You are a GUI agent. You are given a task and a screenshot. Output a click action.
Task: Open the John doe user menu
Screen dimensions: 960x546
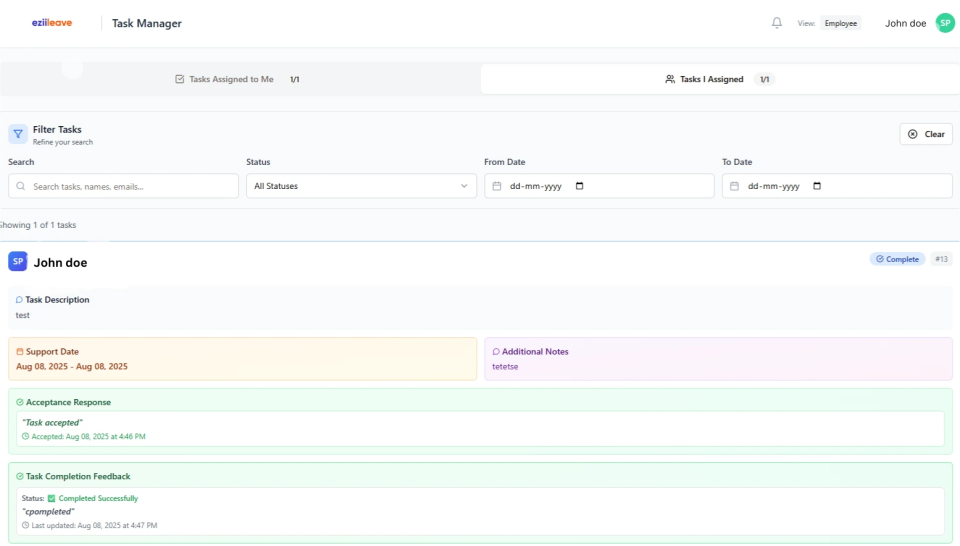tap(905, 23)
